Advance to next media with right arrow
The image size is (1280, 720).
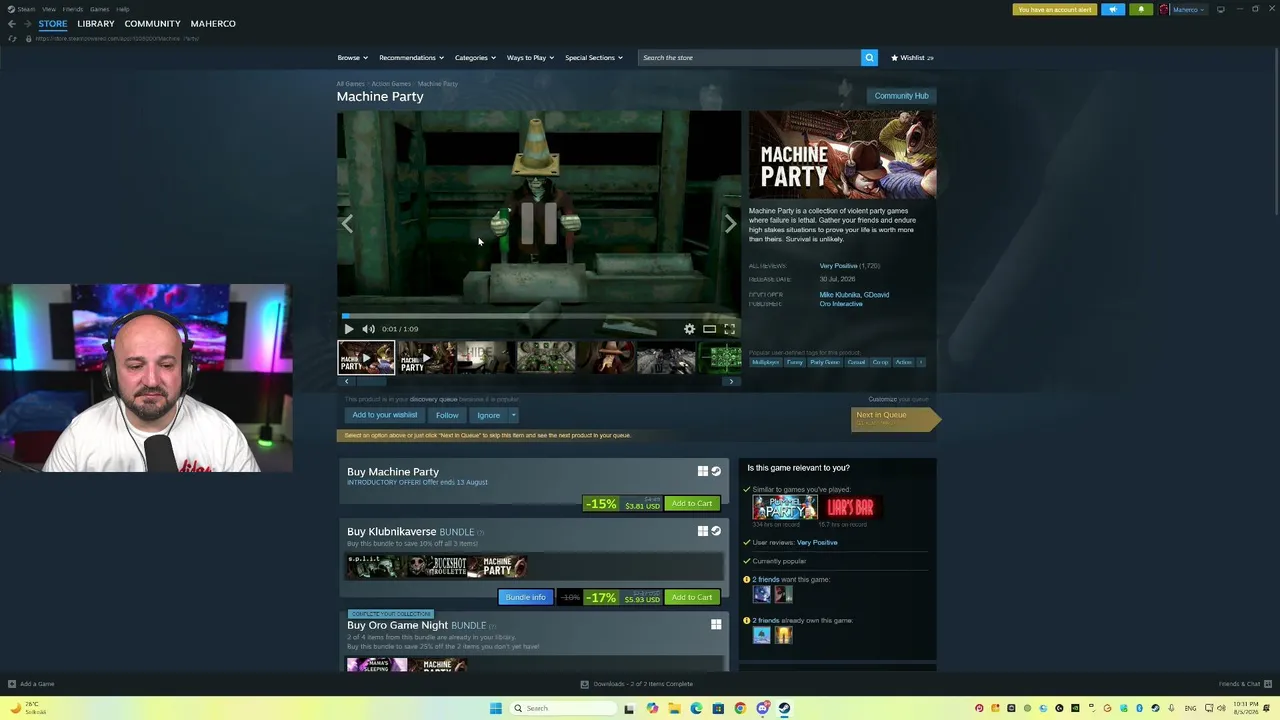[x=730, y=224]
